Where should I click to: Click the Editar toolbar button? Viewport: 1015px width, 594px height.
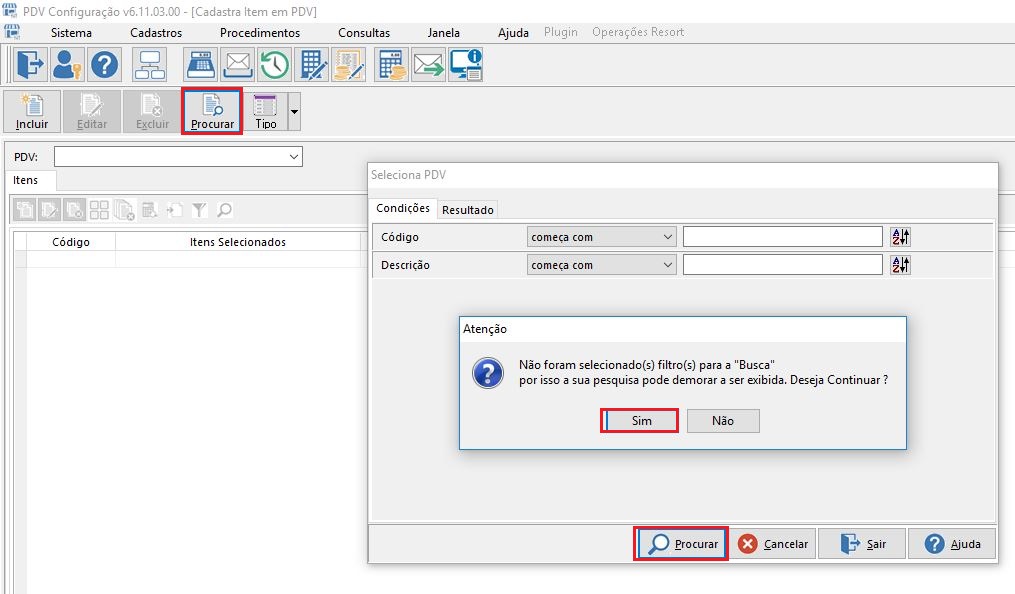(92, 111)
